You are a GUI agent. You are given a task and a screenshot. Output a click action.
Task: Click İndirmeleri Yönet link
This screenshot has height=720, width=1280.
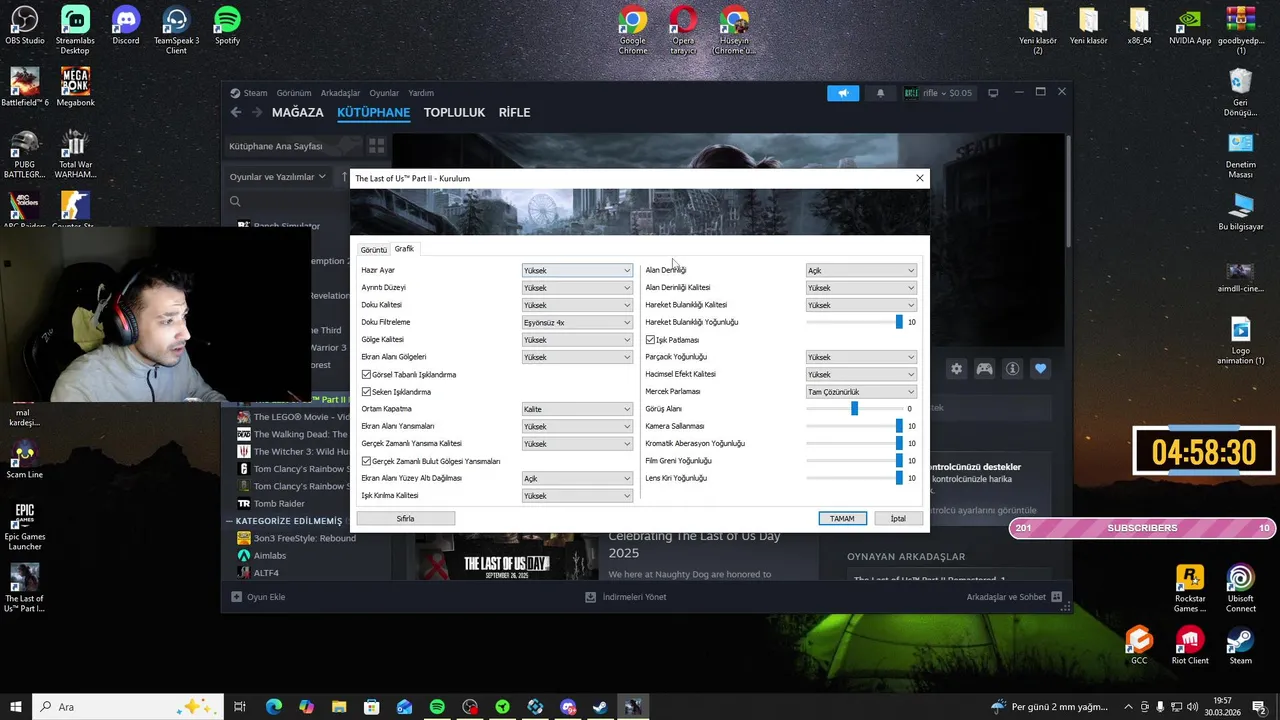(626, 597)
